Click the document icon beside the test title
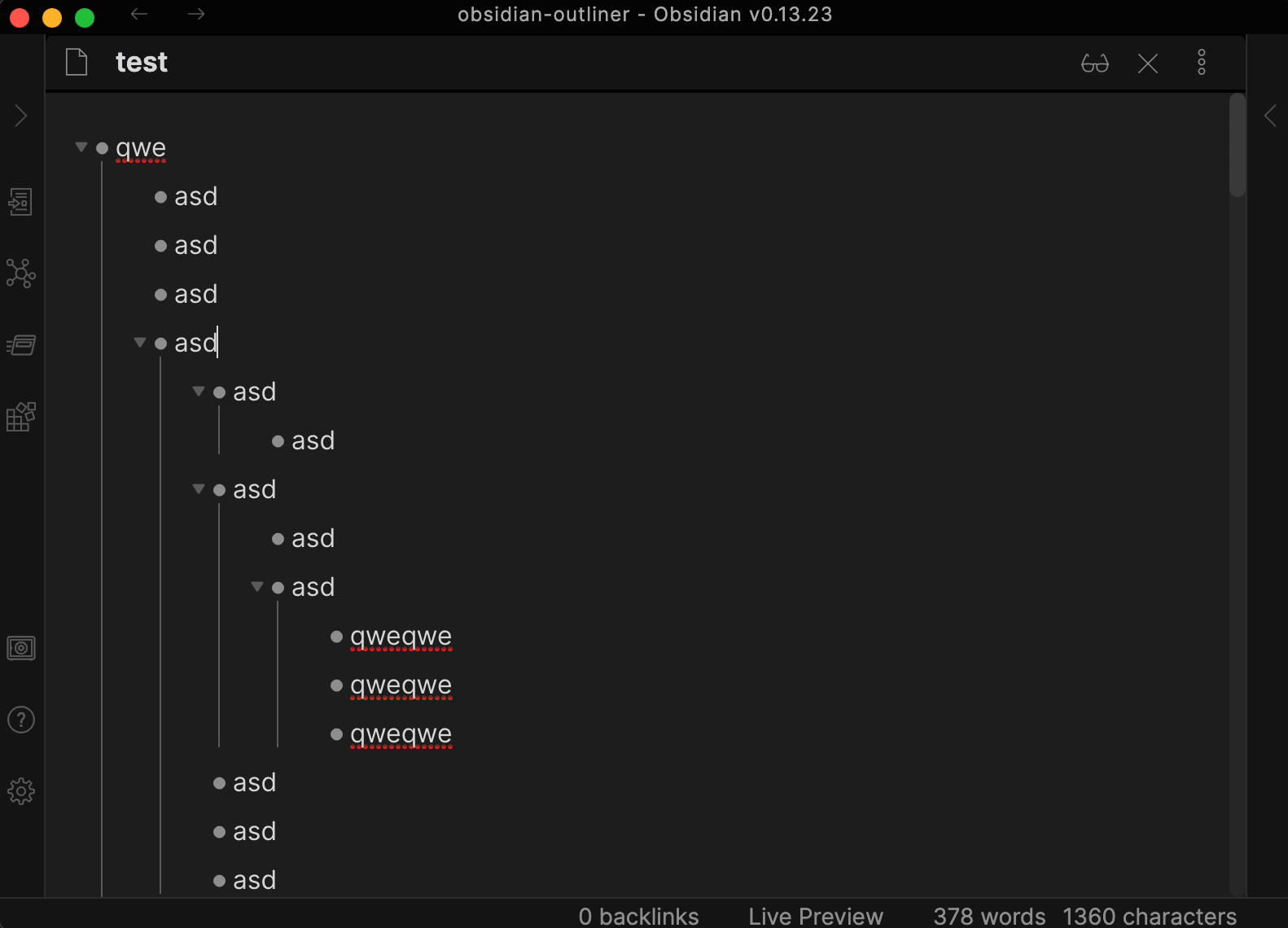The height and width of the screenshot is (928, 1288). [77, 62]
